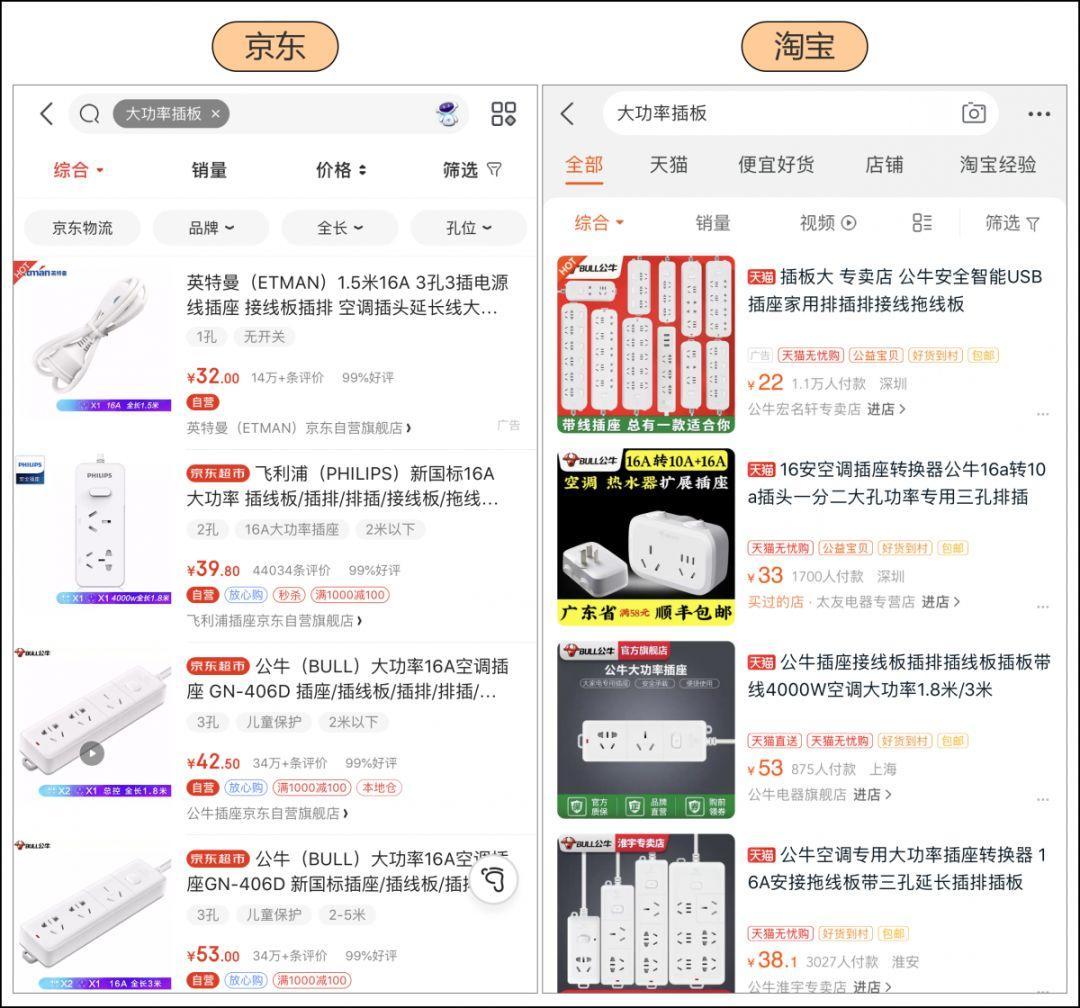The image size is (1080, 1008).
Task: Open the 孔位 filter dropdown
Action: pos(468,228)
